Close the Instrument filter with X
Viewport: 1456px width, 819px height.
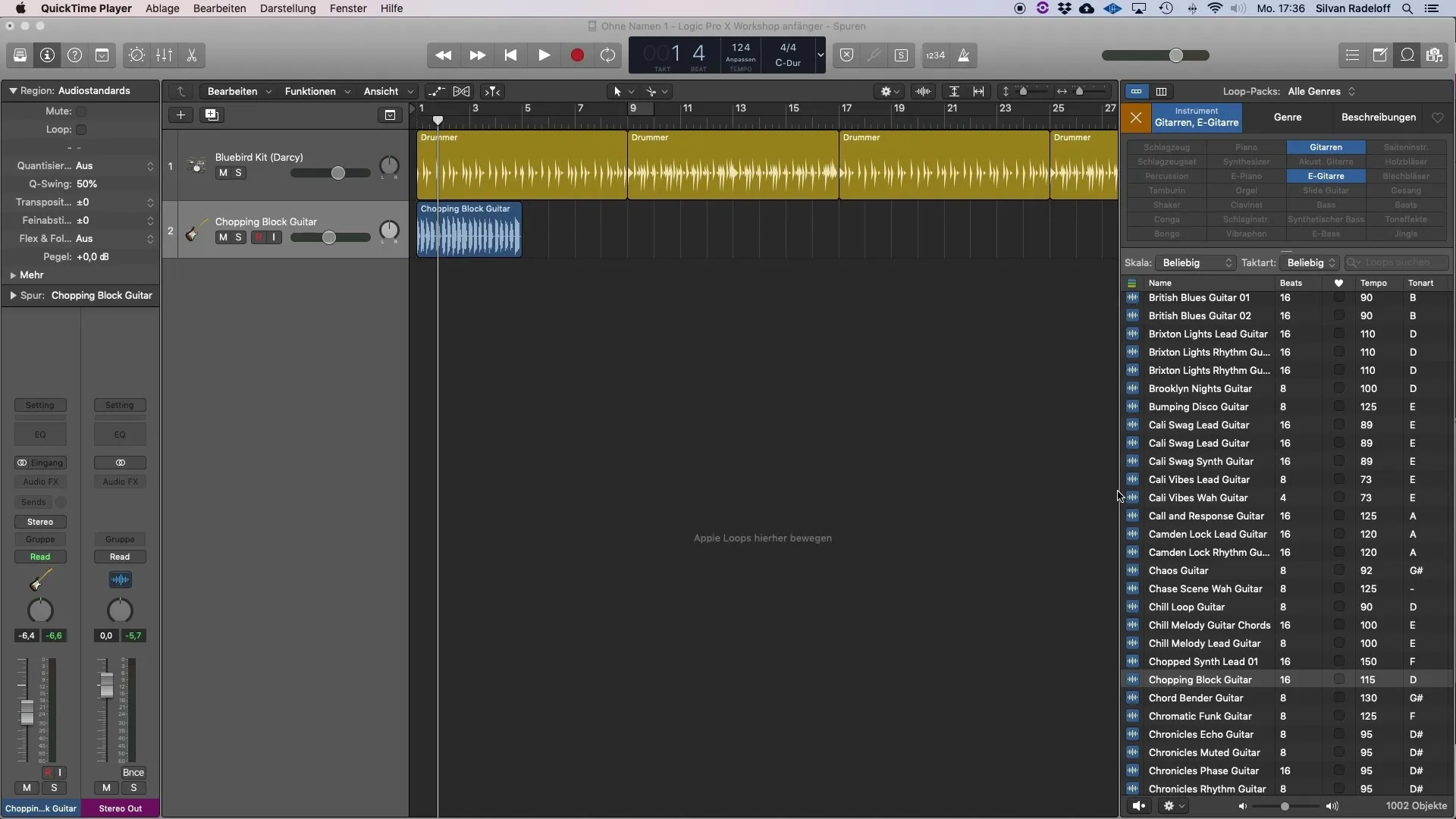click(1135, 118)
